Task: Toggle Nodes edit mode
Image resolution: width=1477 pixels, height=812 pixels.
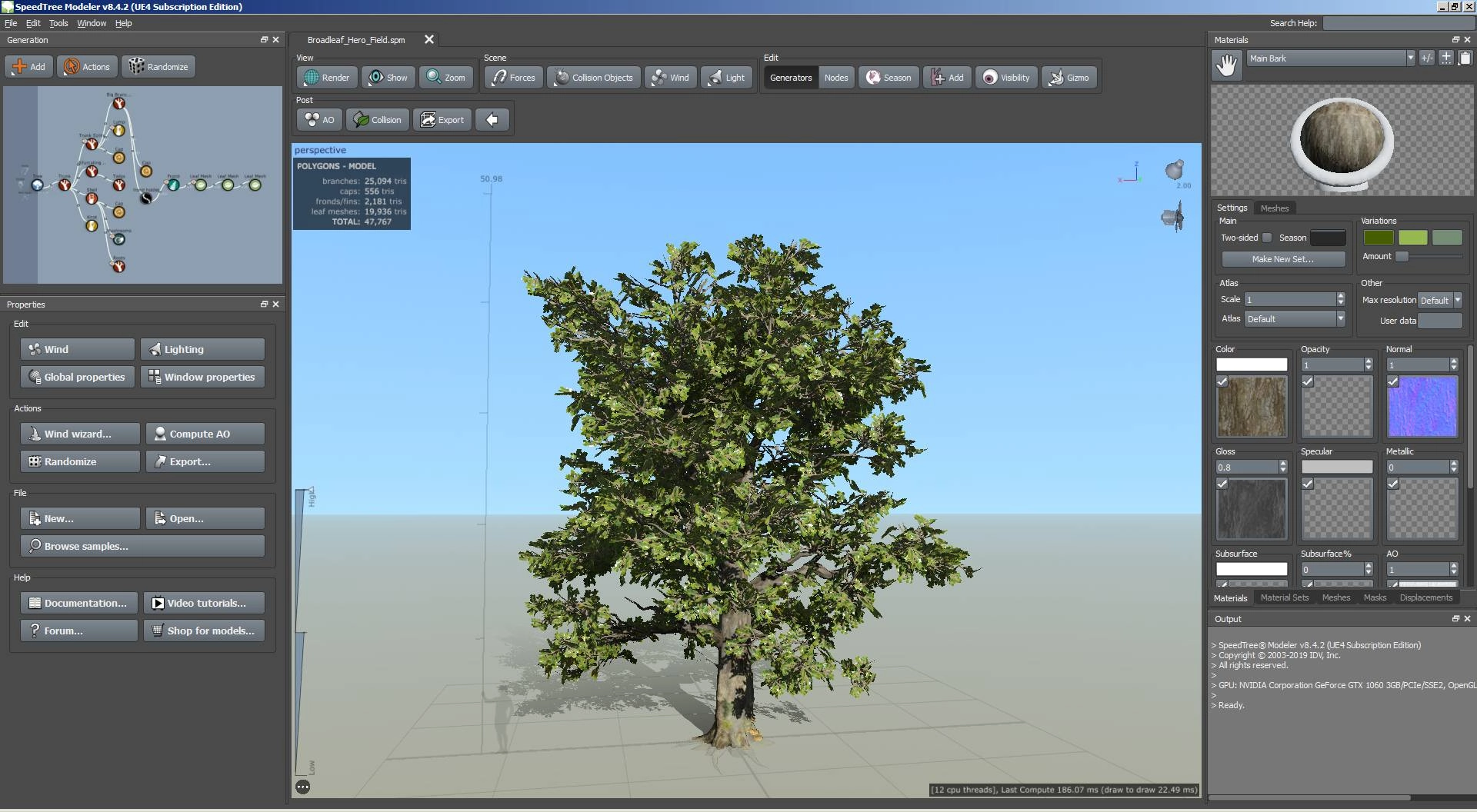Action: click(836, 78)
